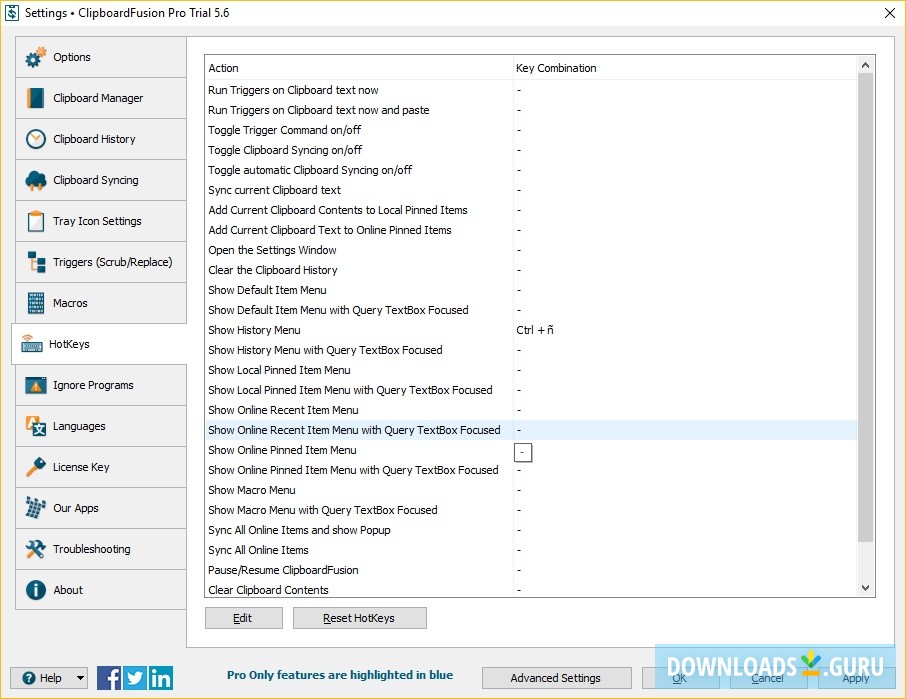
Task: Switch to Clipboard Syncing tab label
Action: tap(95, 180)
